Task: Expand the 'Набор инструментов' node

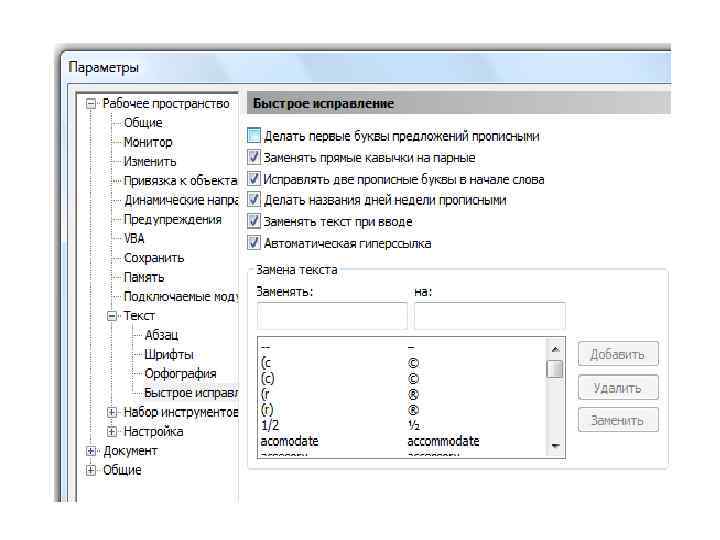Action: click(112, 412)
